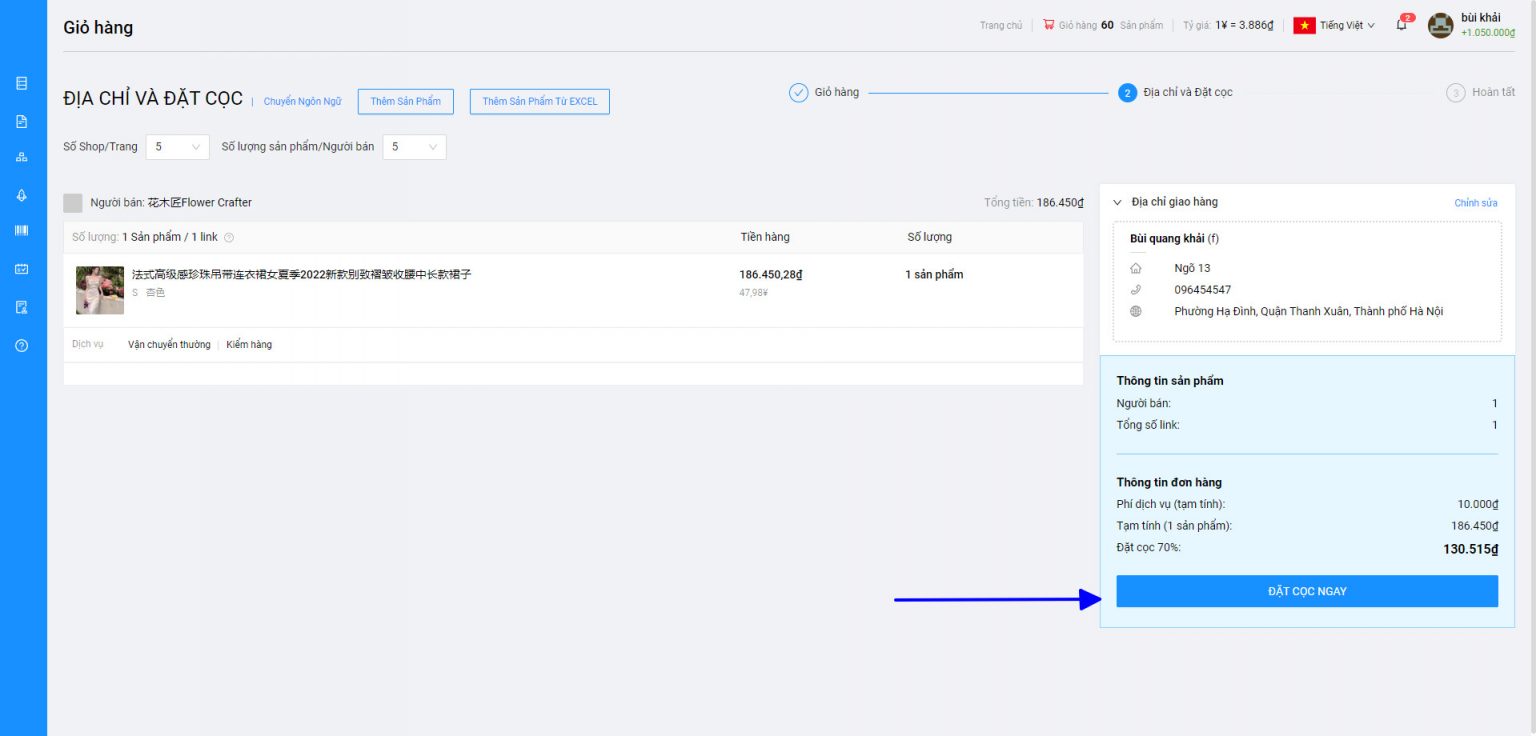Viewport: 1536px width, 736px height.
Task: Toggle the checkbox for seller Flower Crafter
Action: point(73,203)
